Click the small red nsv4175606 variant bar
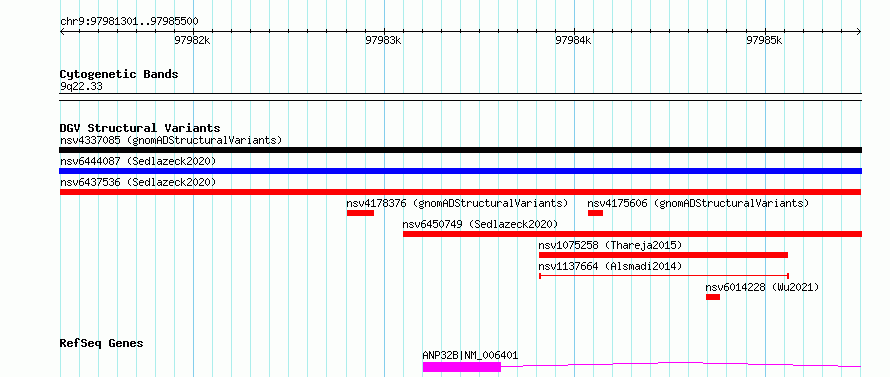890x377 pixels. (x=595, y=213)
